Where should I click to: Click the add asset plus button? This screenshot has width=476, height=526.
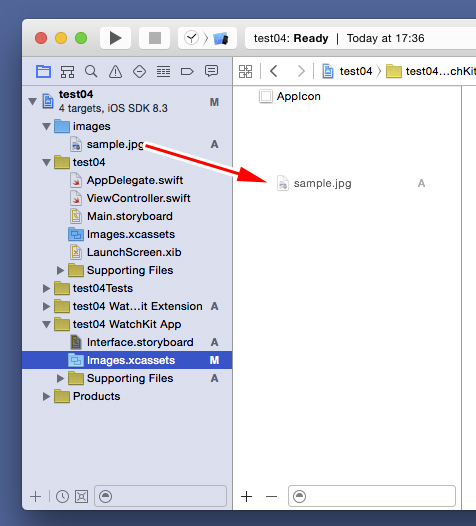coord(247,496)
